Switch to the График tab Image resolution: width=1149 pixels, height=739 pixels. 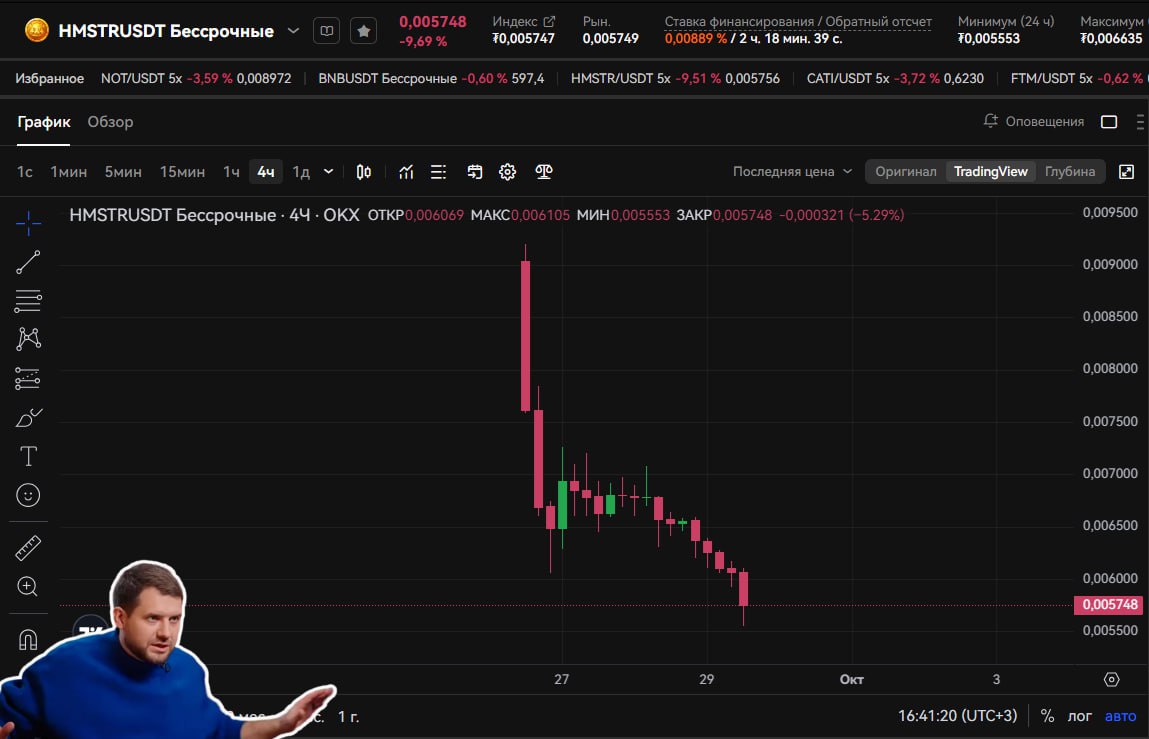point(44,122)
